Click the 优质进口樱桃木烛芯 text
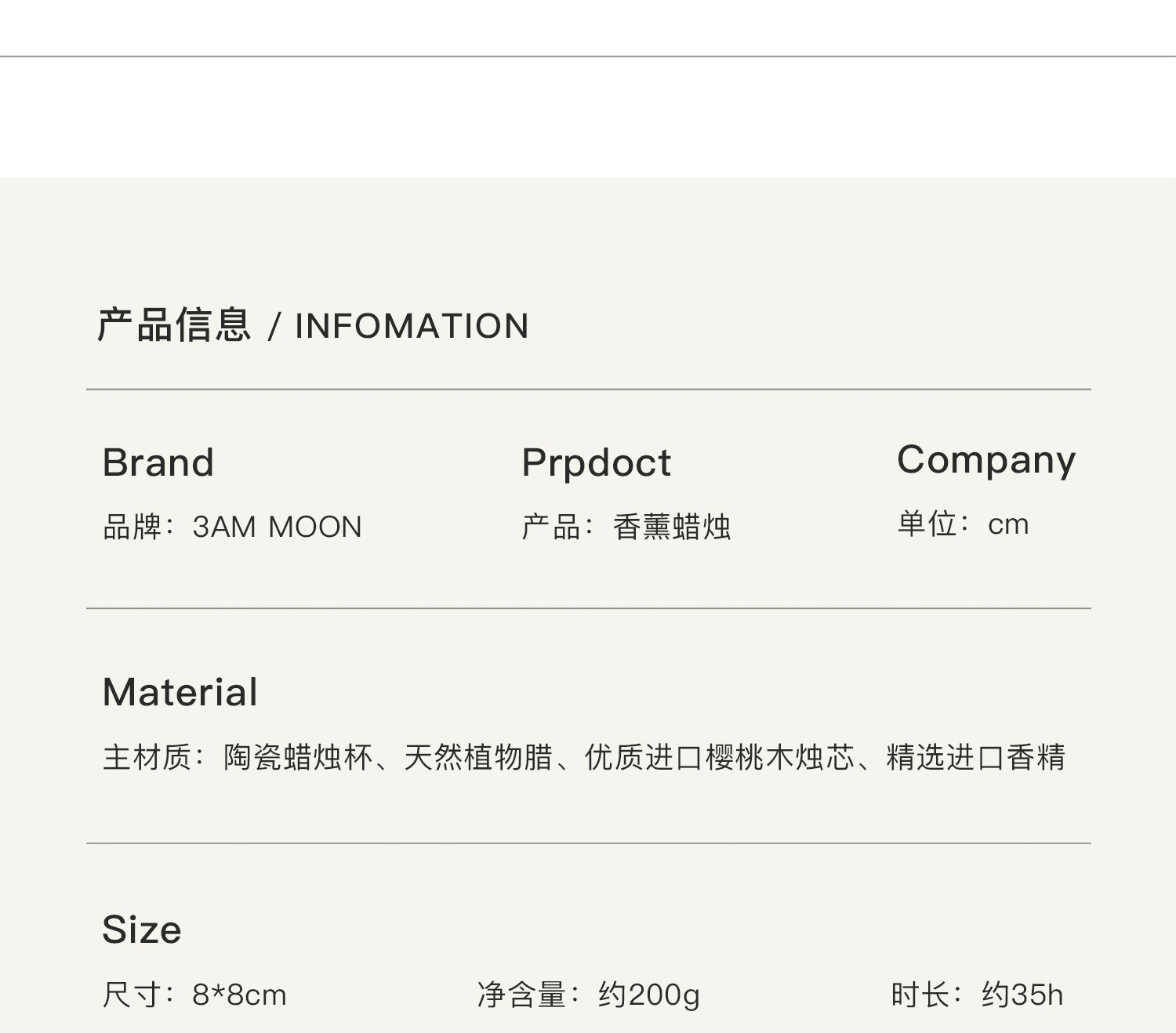 click(x=719, y=757)
